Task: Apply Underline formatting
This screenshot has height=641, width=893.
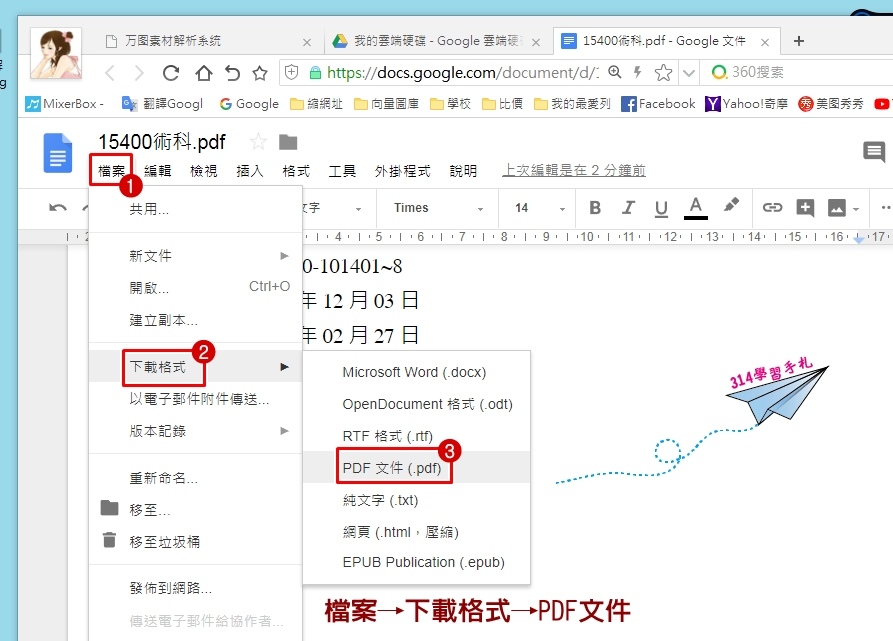Action: point(661,208)
